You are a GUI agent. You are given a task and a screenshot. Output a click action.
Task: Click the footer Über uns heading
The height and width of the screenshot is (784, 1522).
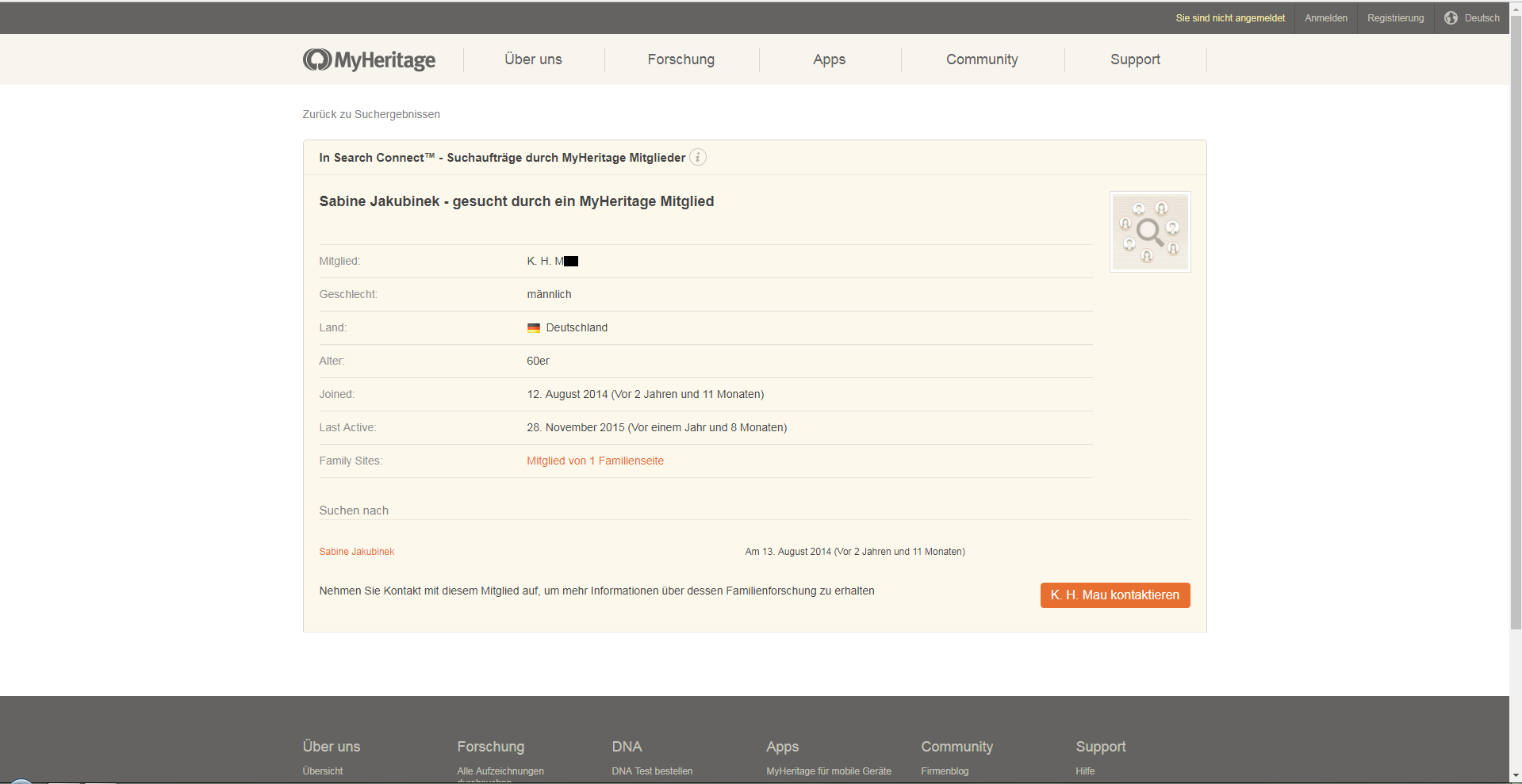(331, 747)
